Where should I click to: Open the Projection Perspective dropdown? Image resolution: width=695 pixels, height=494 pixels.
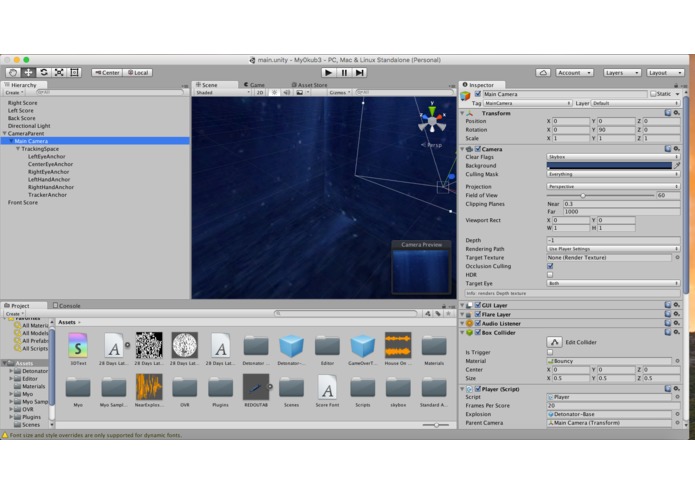613,187
